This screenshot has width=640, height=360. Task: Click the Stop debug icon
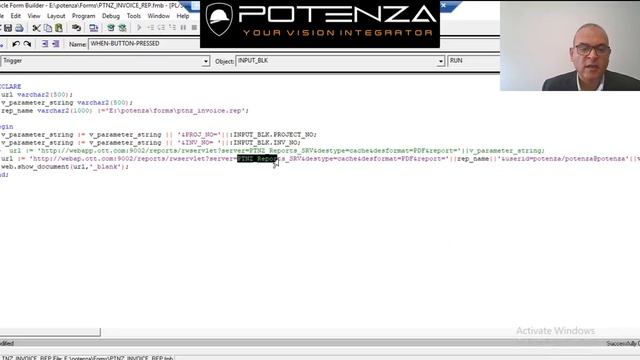click(194, 28)
